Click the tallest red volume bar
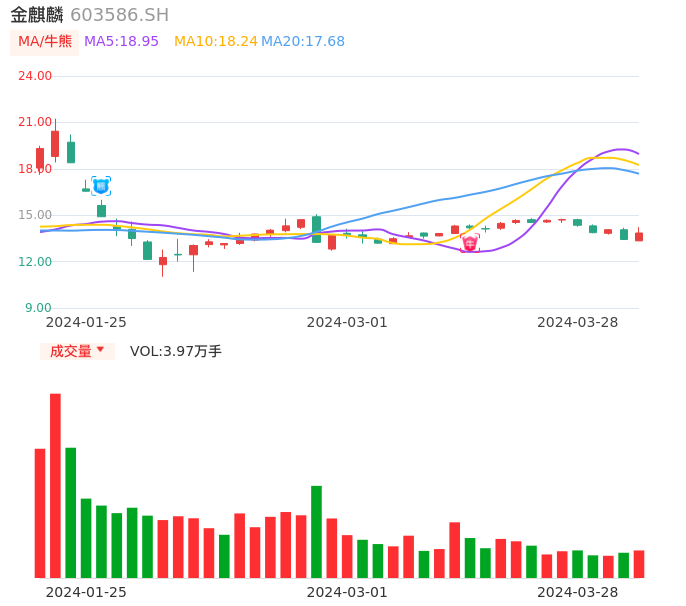686x606 pixels. (55, 485)
